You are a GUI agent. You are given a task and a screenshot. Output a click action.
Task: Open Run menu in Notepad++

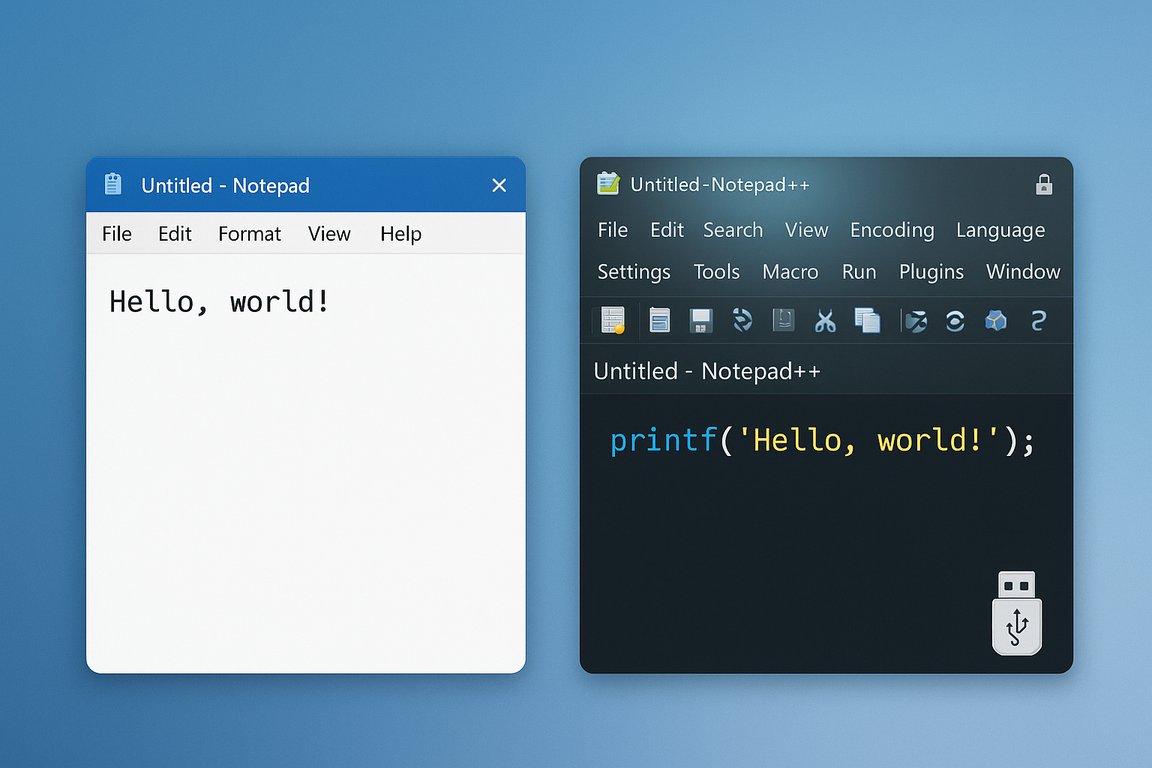click(x=860, y=272)
